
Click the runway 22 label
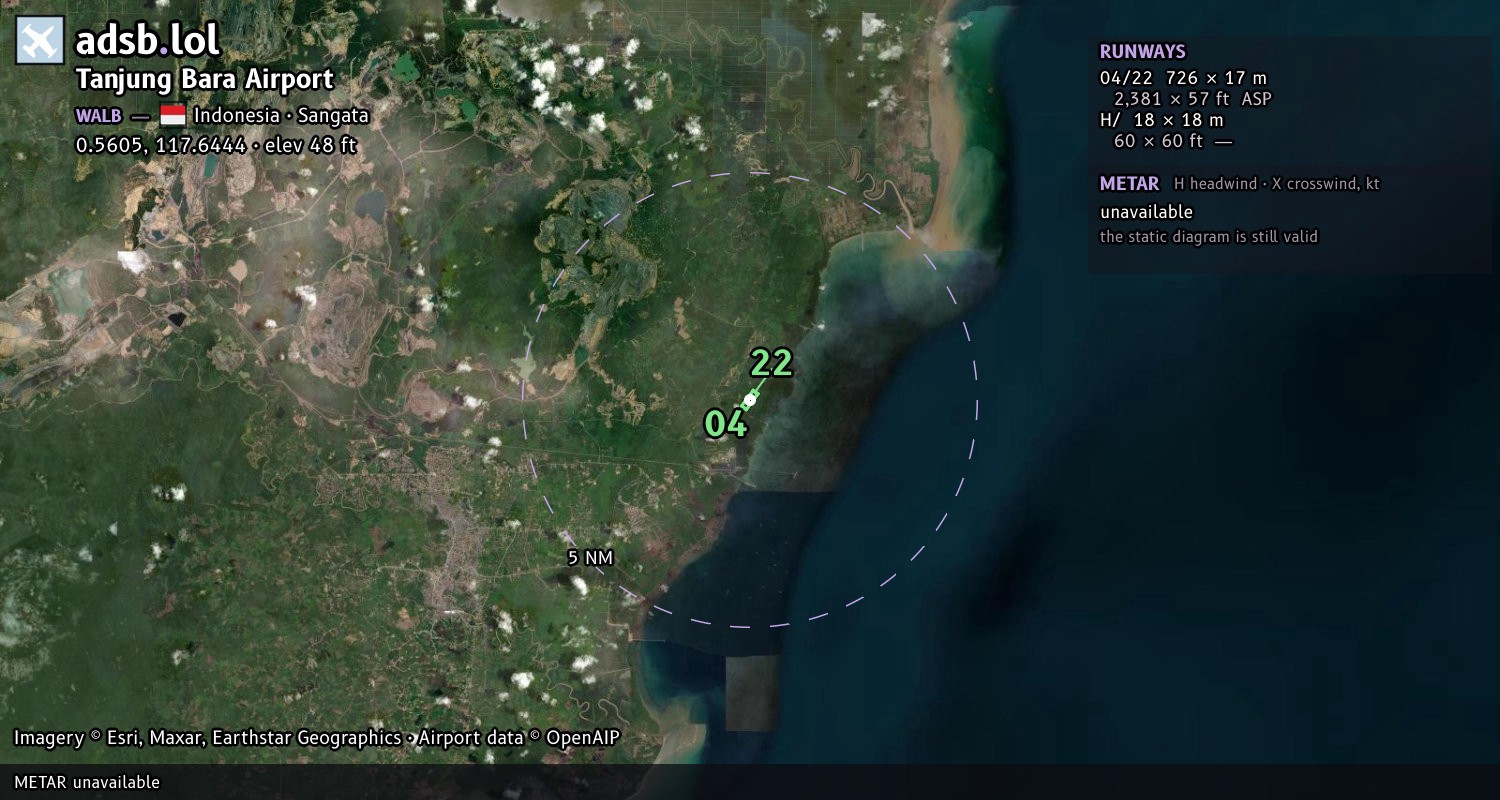(x=771, y=363)
